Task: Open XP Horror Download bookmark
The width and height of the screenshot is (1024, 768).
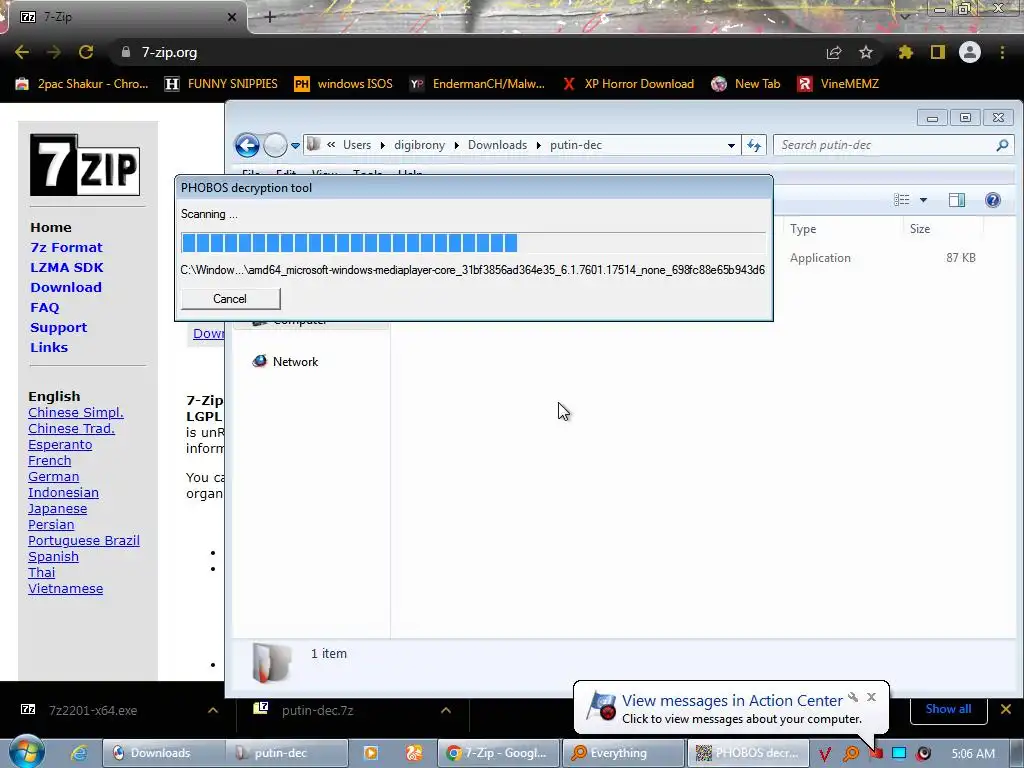Action: click(628, 84)
